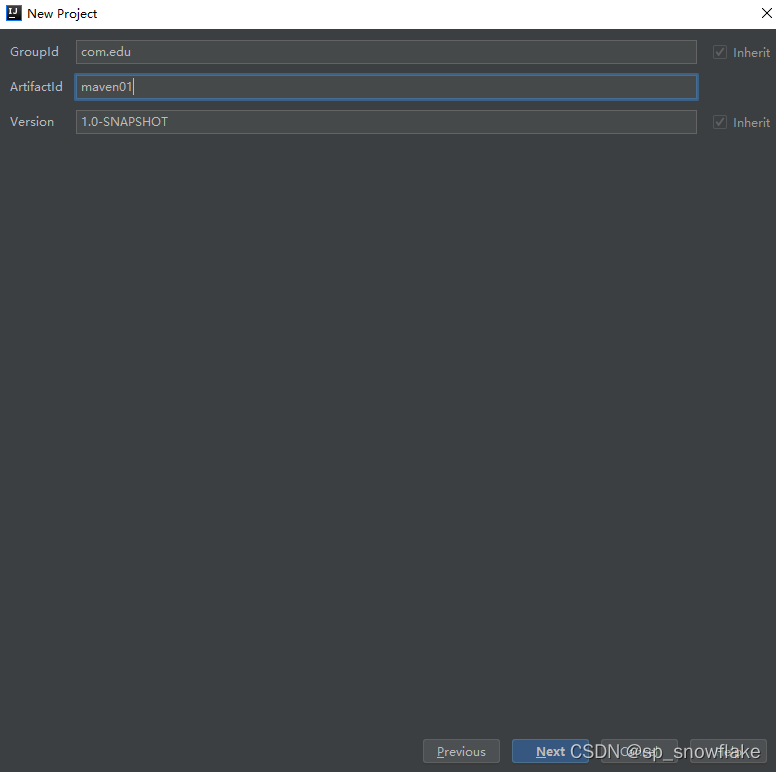Click the New Project window title

click(x=62, y=14)
